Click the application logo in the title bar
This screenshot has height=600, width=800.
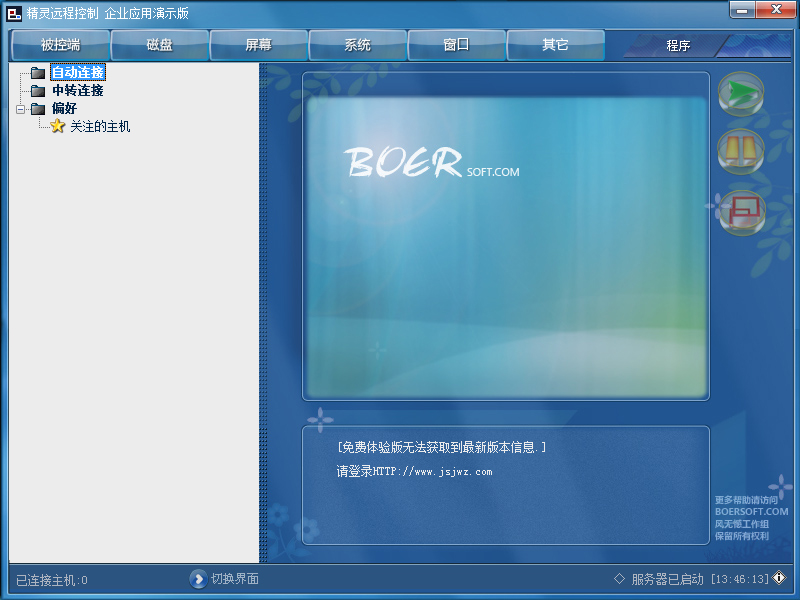click(12, 12)
